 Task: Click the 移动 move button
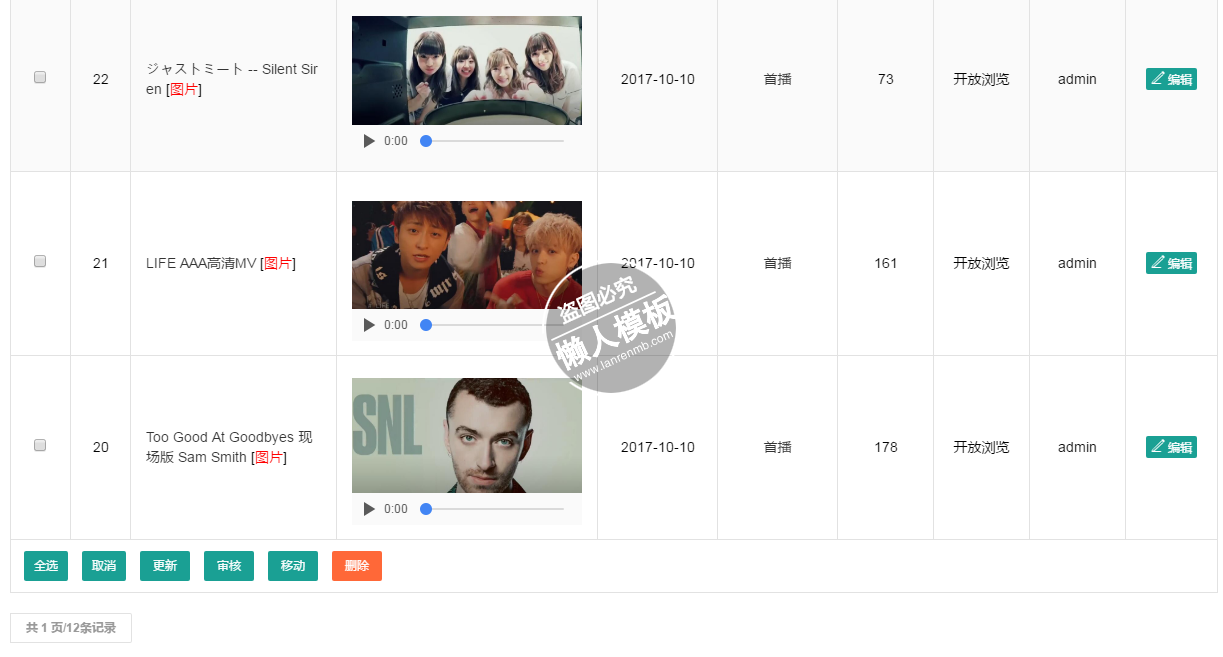click(293, 566)
